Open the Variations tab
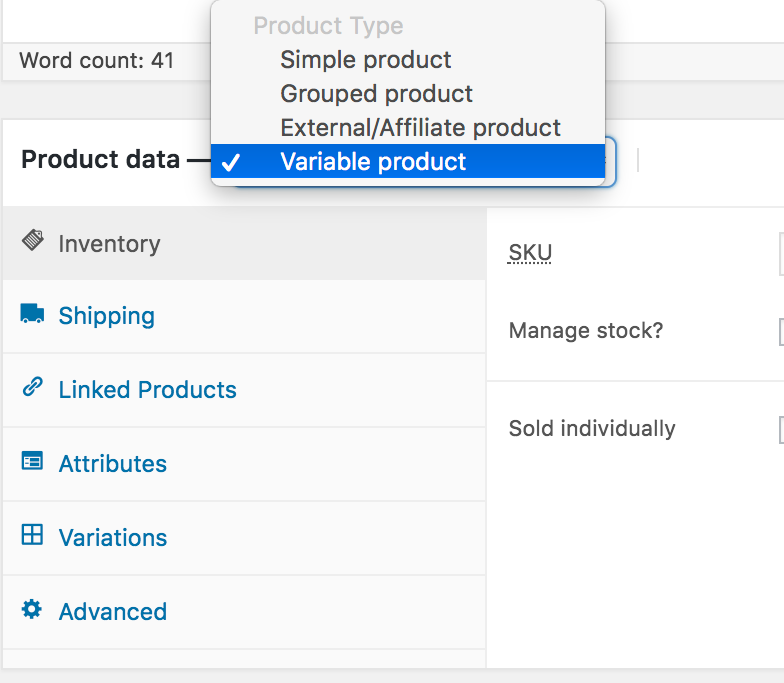Screen dimensions: 784x683 (244, 538)
